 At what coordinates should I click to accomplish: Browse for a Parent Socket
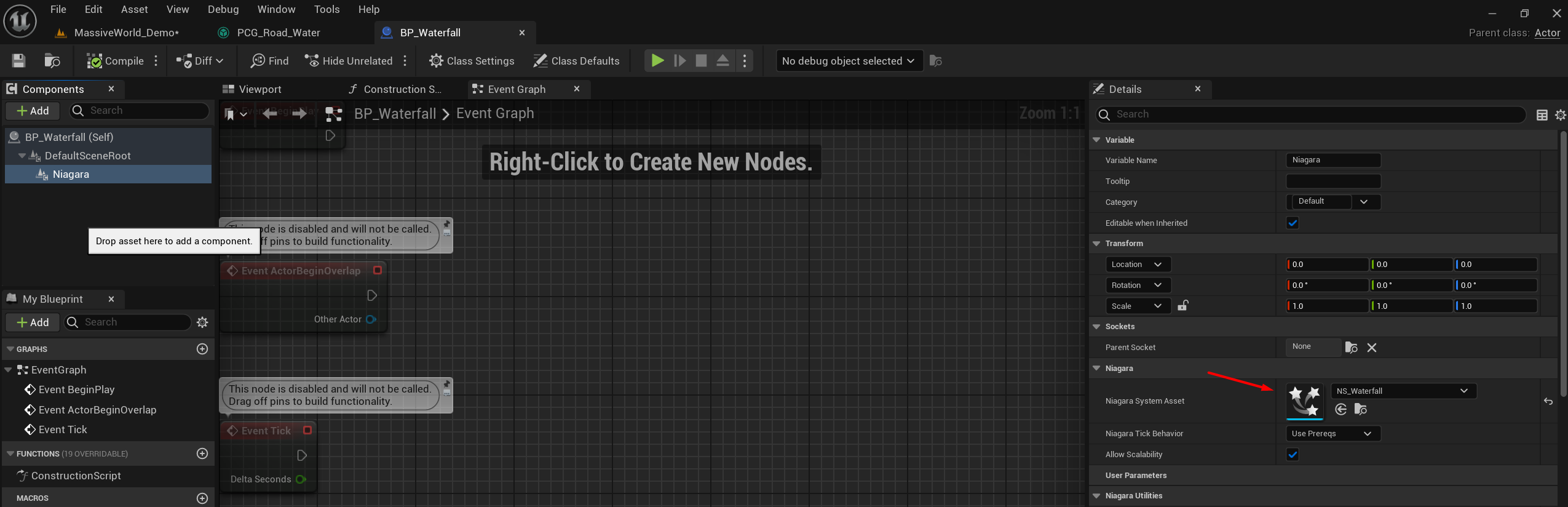pos(1352,348)
